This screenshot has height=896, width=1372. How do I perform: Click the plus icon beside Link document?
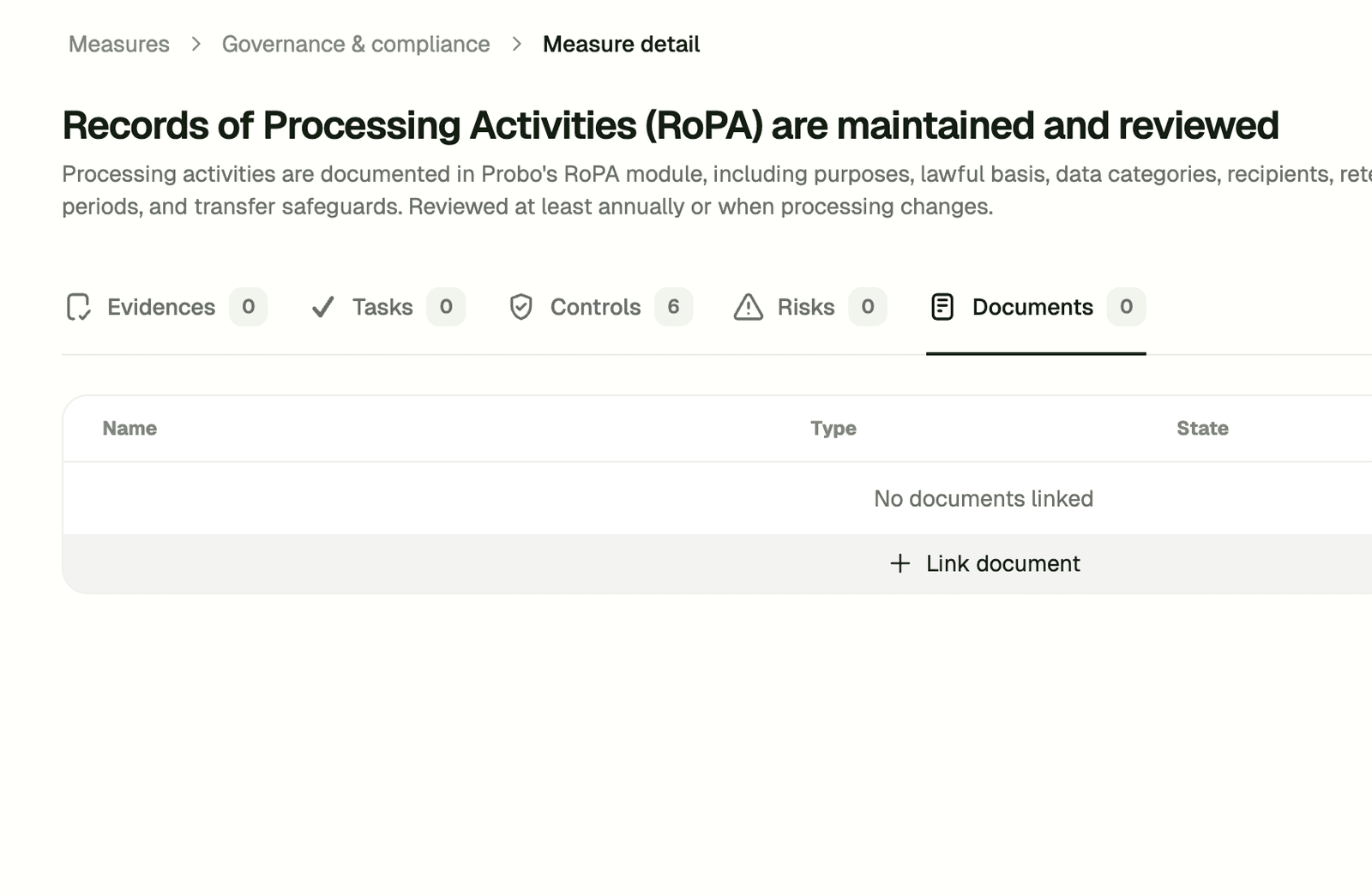(900, 563)
